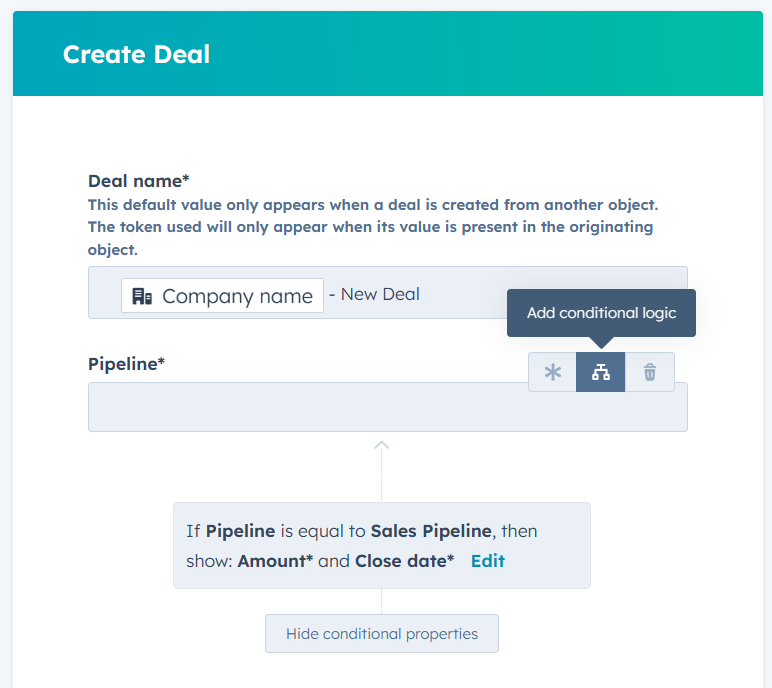Click the Create Deal header title
The image size is (772, 688).
point(136,54)
